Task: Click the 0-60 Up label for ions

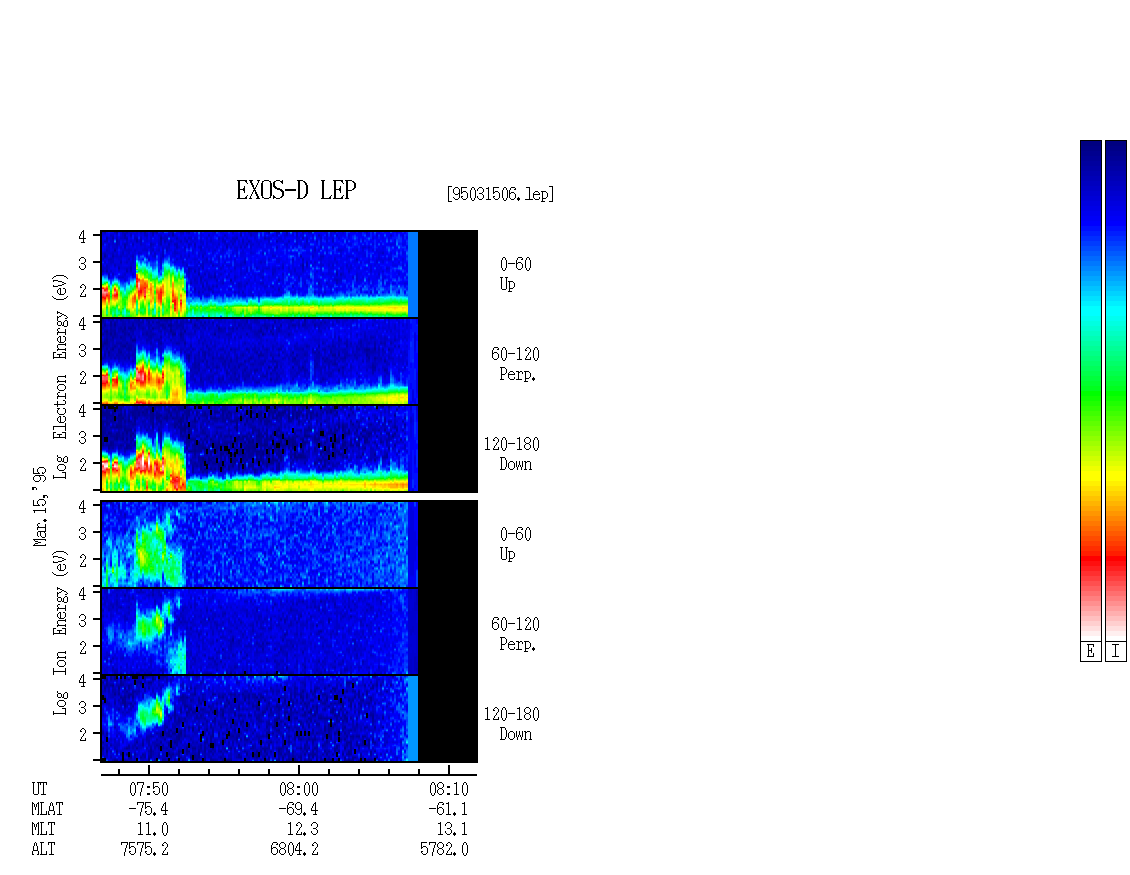Action: [x=515, y=544]
